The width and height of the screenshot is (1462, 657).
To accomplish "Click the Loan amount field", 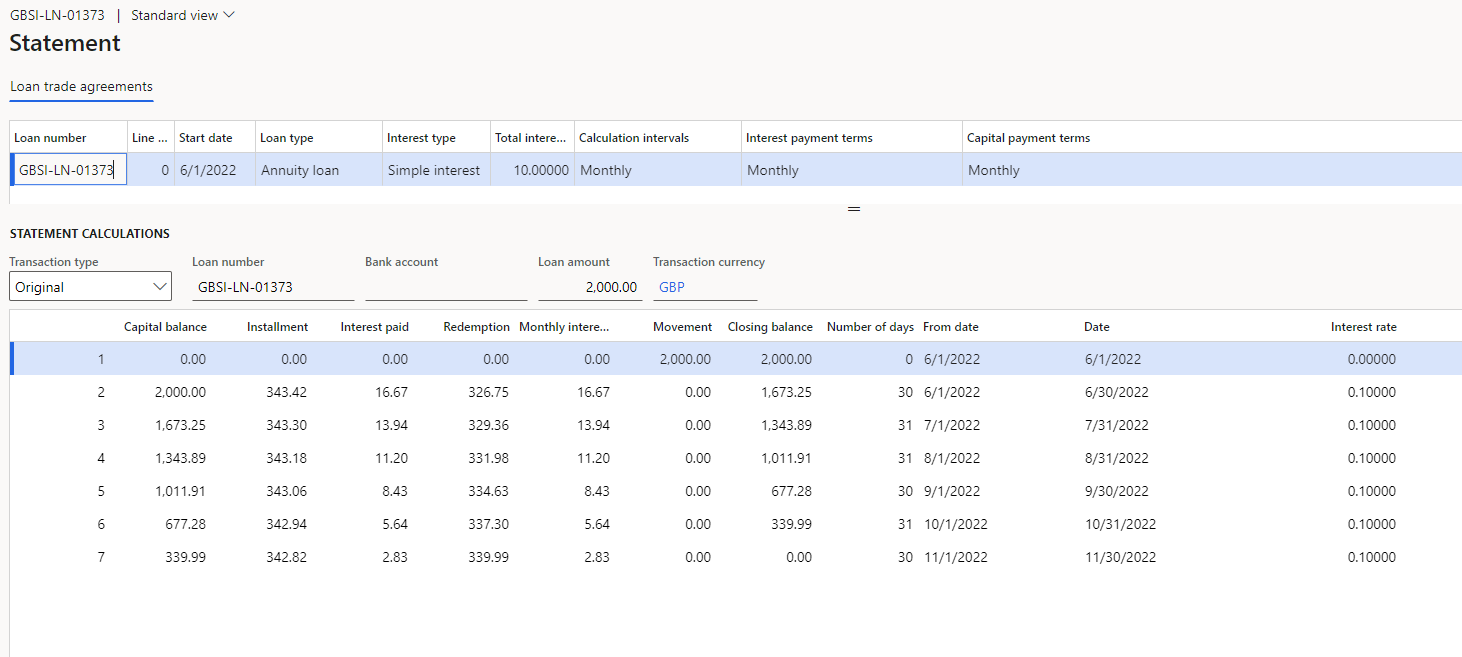I will (590, 287).
